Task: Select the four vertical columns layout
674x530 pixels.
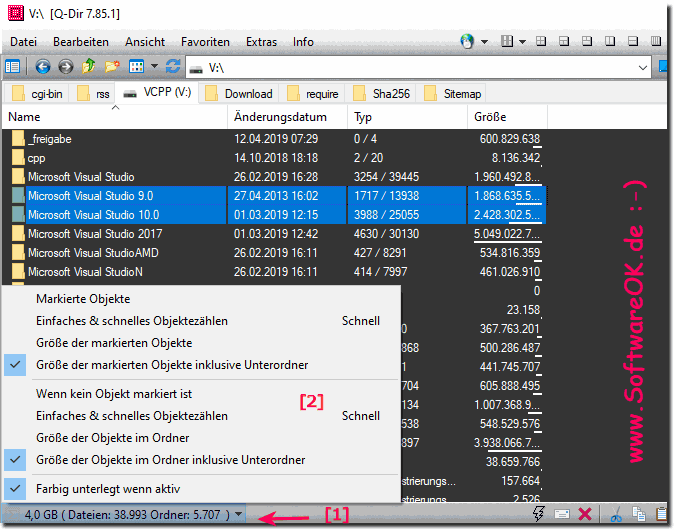Action: click(x=656, y=41)
